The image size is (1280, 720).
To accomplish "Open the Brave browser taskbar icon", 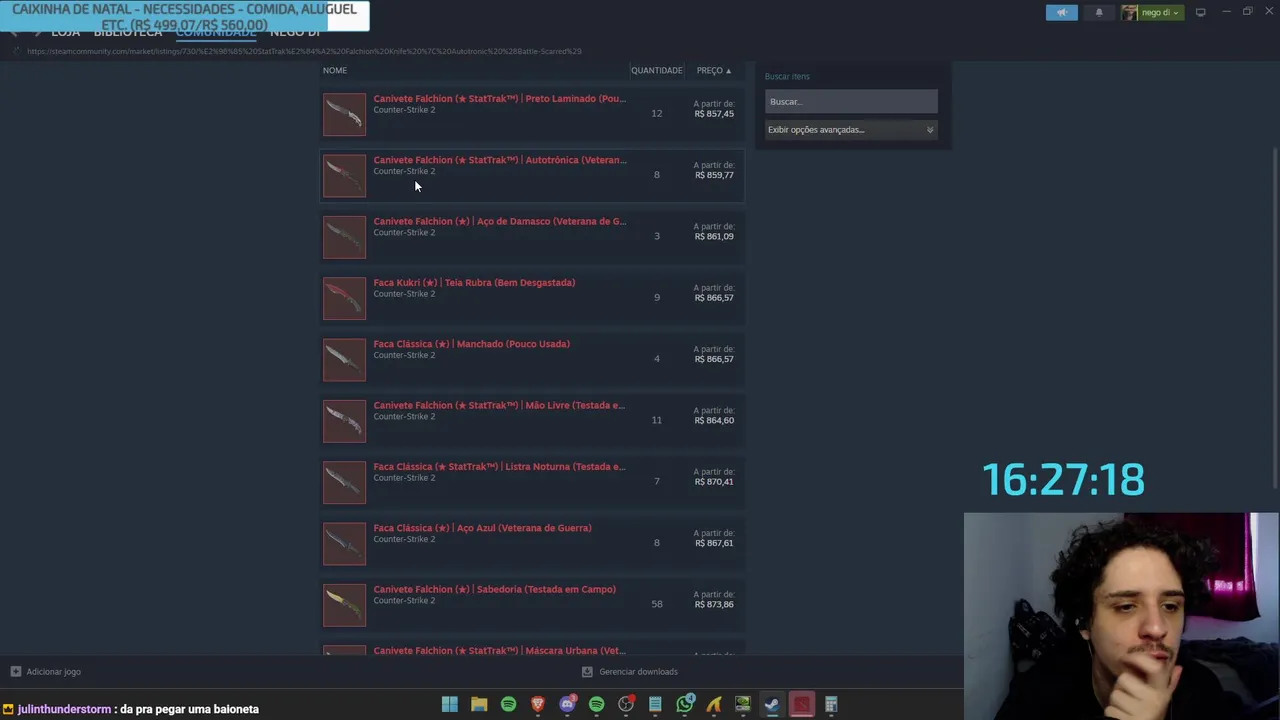I will 538,705.
